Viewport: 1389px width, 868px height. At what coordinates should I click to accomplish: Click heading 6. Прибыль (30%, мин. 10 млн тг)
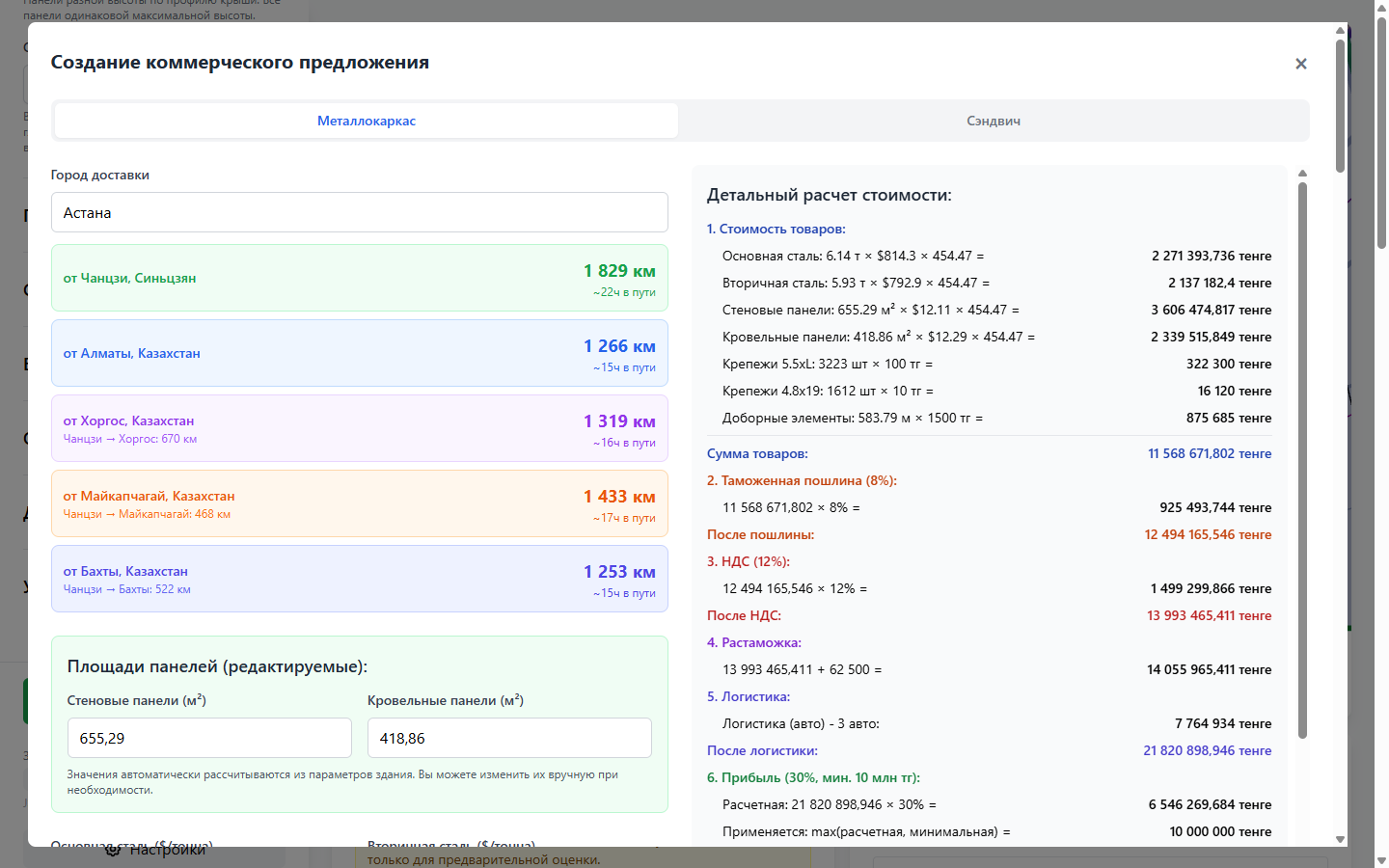coord(813,777)
